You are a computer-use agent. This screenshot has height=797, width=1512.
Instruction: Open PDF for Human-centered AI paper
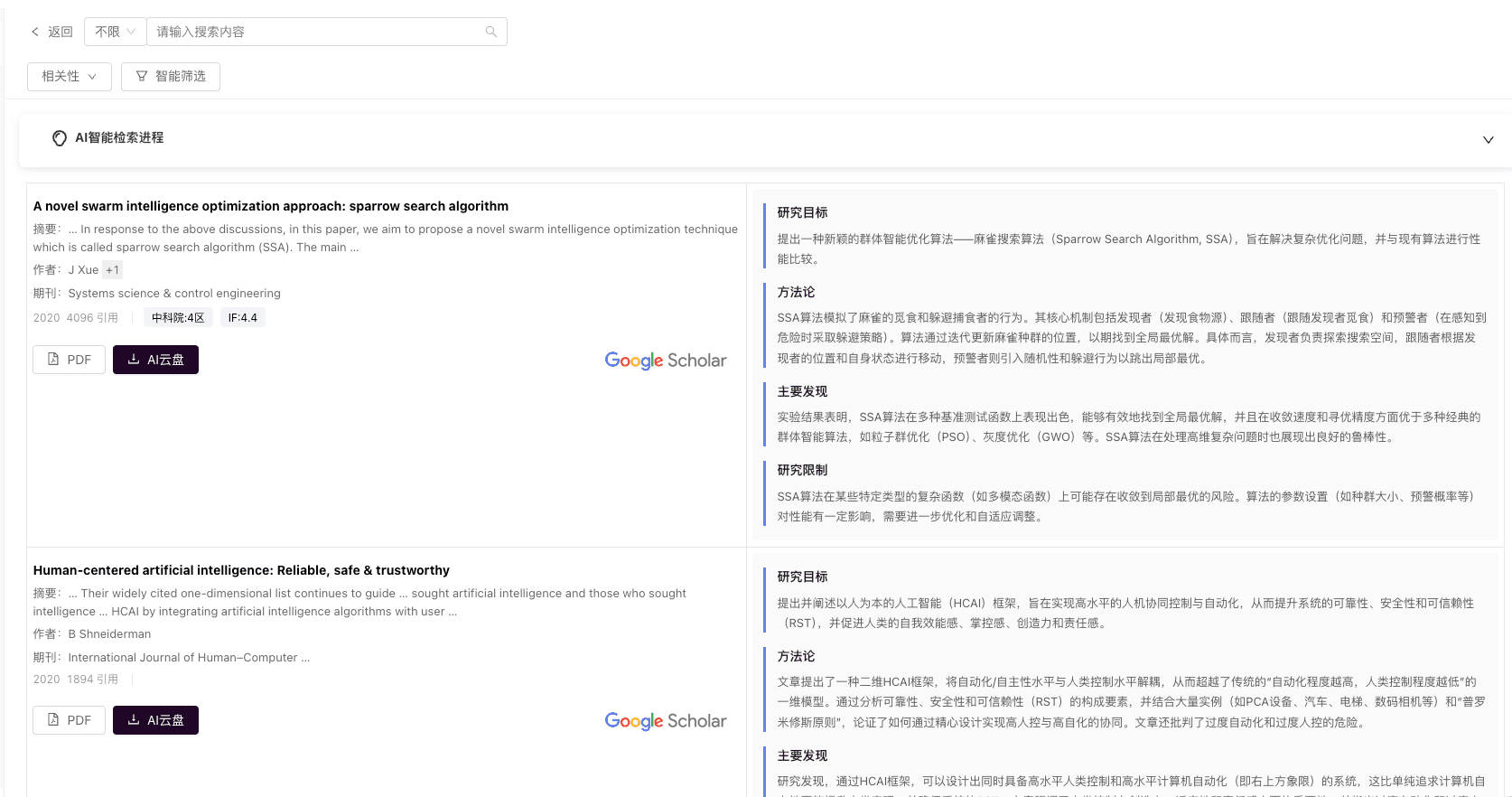69,720
